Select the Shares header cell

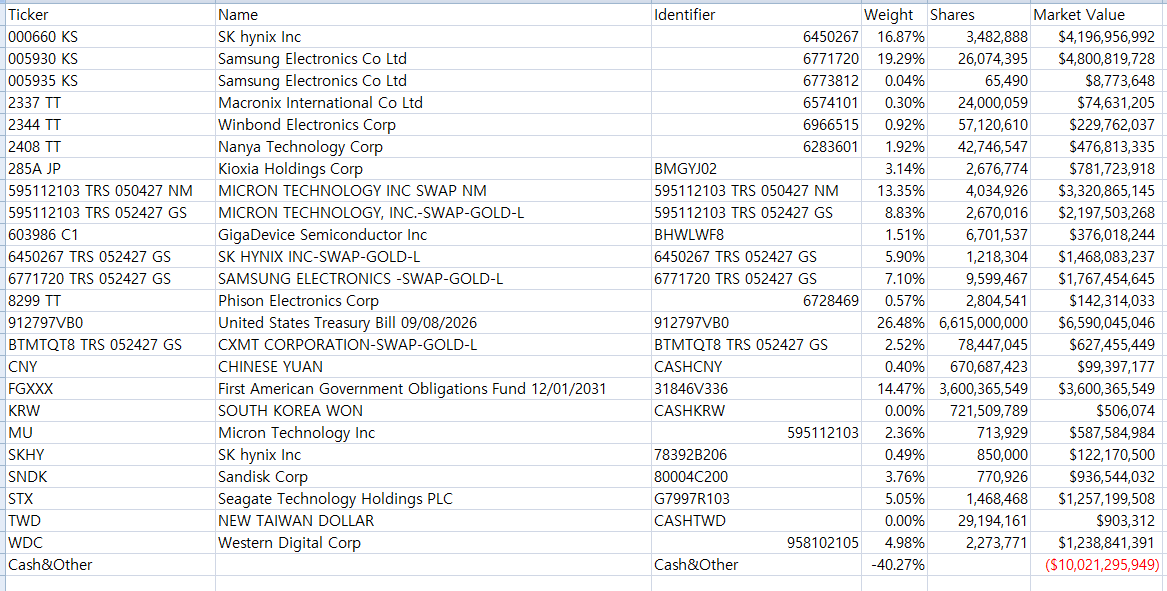[979, 14]
